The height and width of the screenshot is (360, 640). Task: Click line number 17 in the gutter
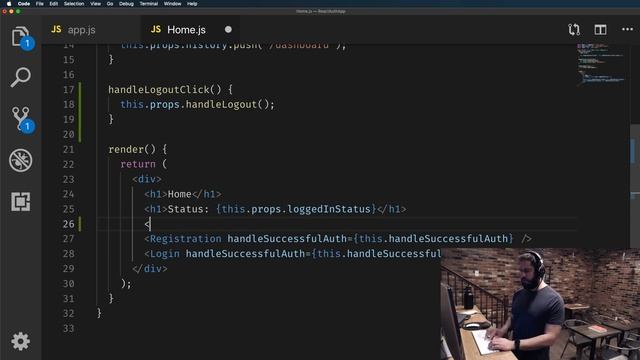(69, 89)
